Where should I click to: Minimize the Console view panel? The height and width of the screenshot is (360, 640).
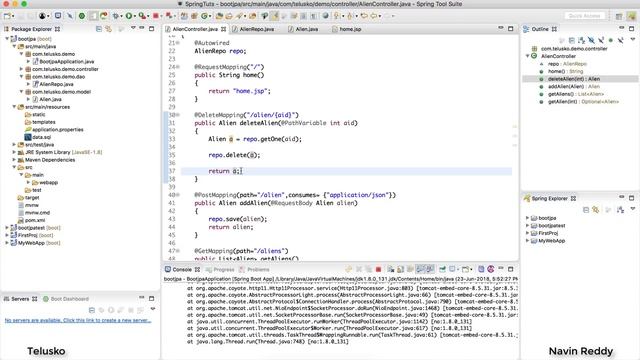point(501,269)
